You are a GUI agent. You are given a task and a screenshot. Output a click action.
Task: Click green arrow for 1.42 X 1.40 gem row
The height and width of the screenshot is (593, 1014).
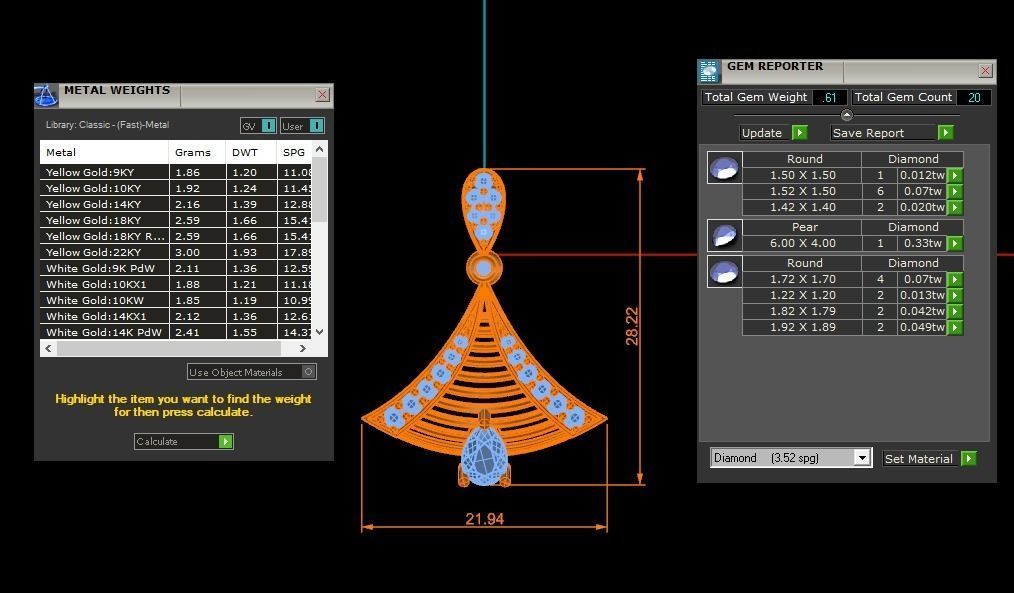[x=955, y=208]
